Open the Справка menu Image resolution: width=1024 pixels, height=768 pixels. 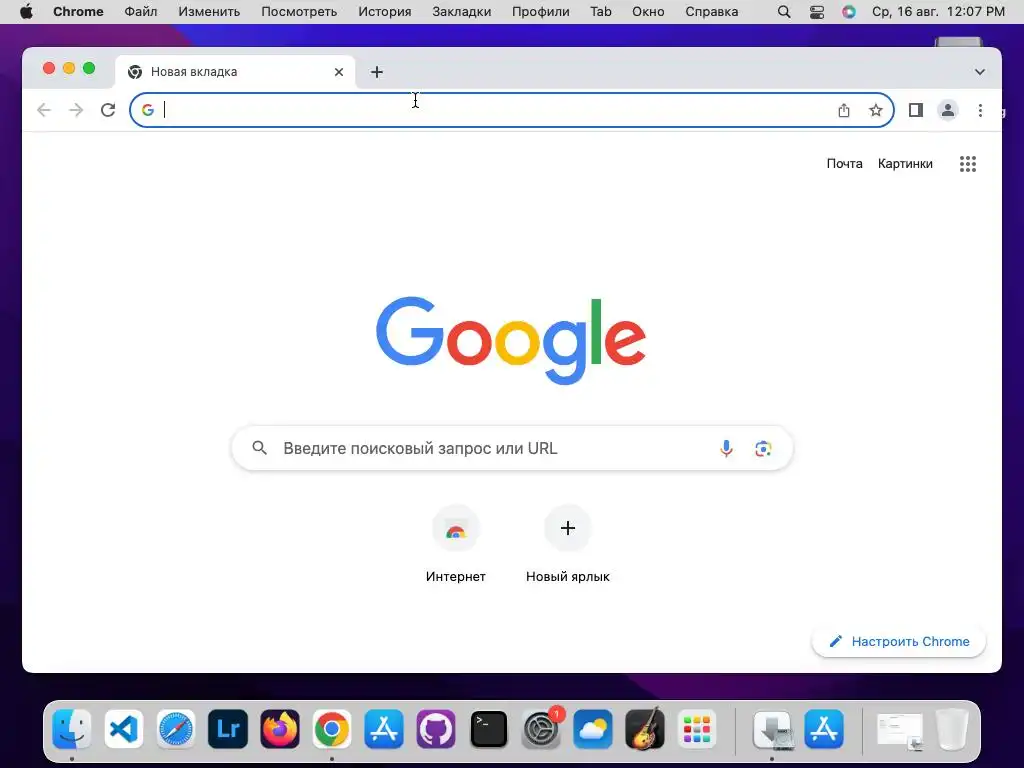point(712,12)
